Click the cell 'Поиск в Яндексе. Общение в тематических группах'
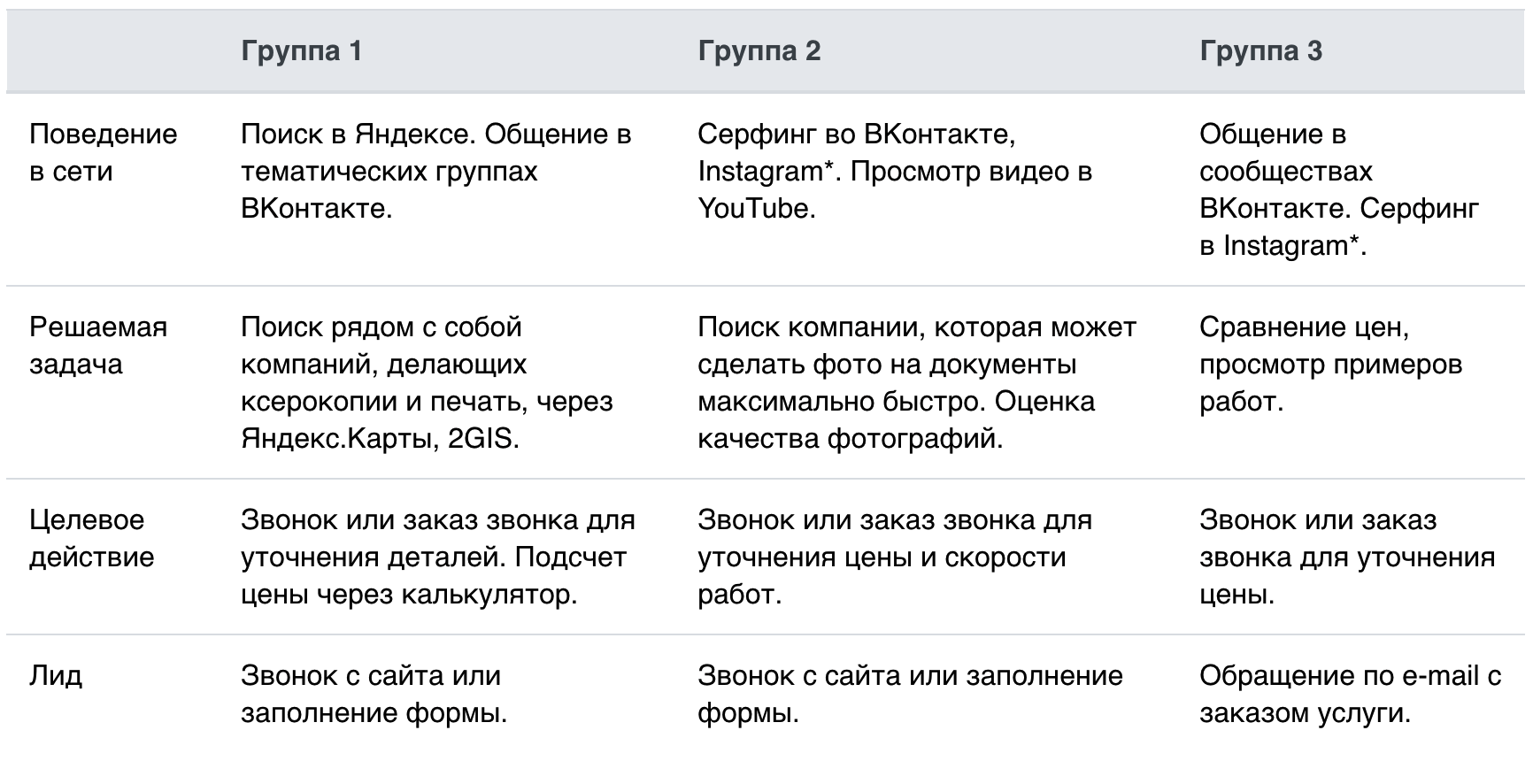Viewport: 1533px width, 784px height. pos(436,171)
